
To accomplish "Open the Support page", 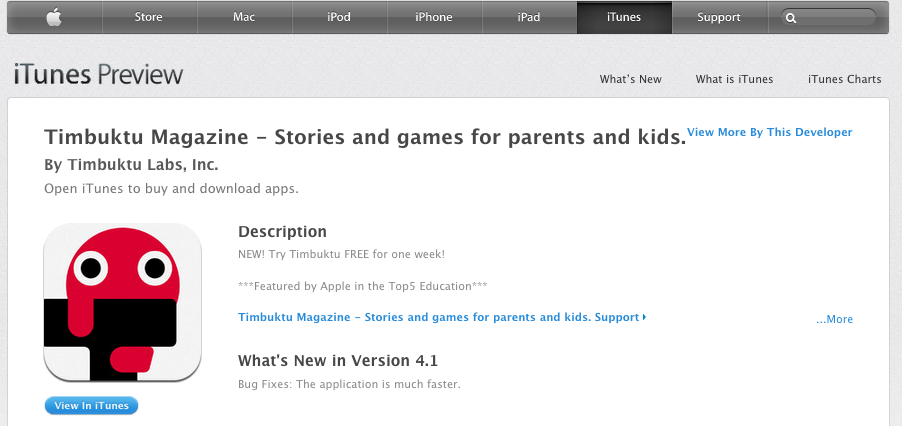I will pos(719,17).
